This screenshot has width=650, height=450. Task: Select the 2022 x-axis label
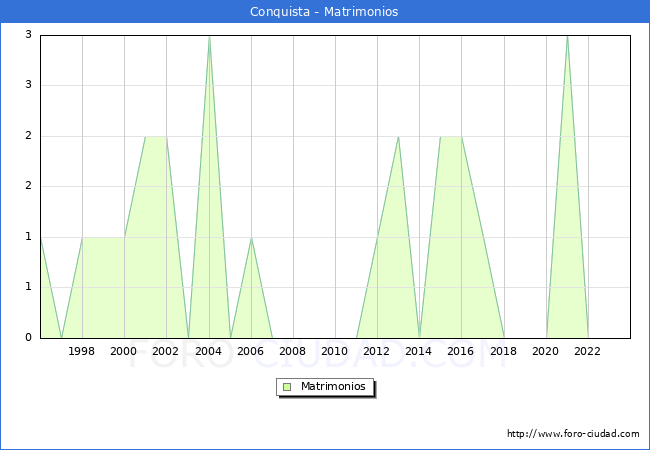coord(588,351)
